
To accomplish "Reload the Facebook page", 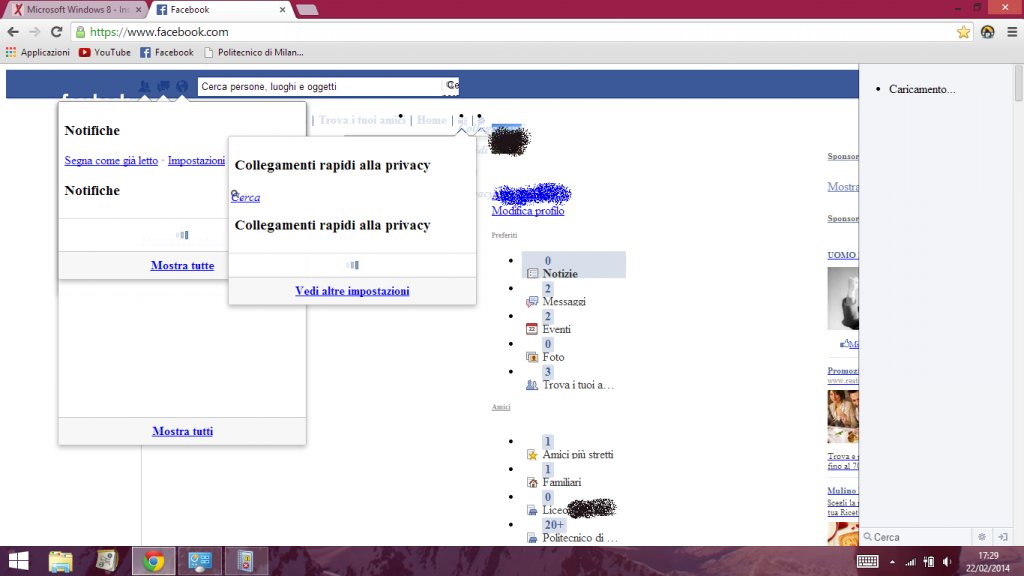I will coord(57,32).
